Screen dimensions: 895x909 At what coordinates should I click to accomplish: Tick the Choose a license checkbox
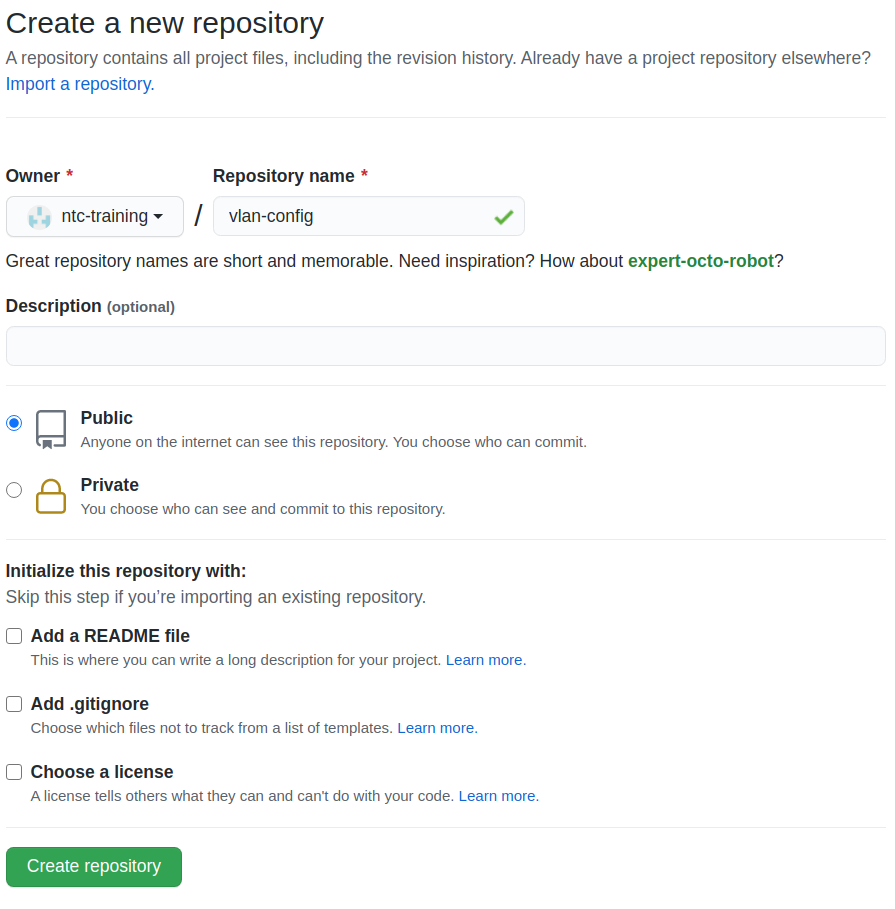[14, 772]
